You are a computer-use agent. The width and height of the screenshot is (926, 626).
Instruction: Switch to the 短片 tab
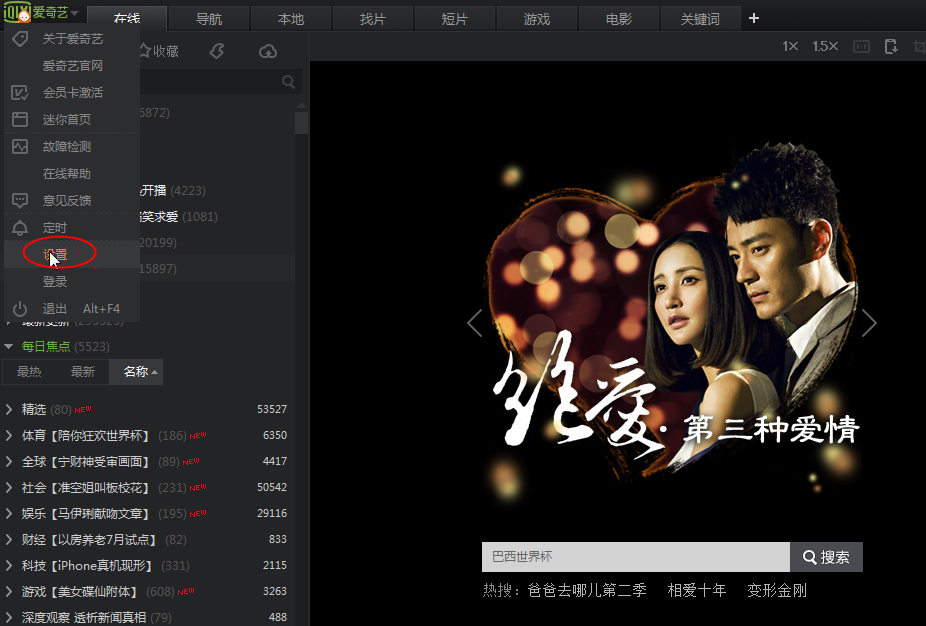click(x=455, y=19)
